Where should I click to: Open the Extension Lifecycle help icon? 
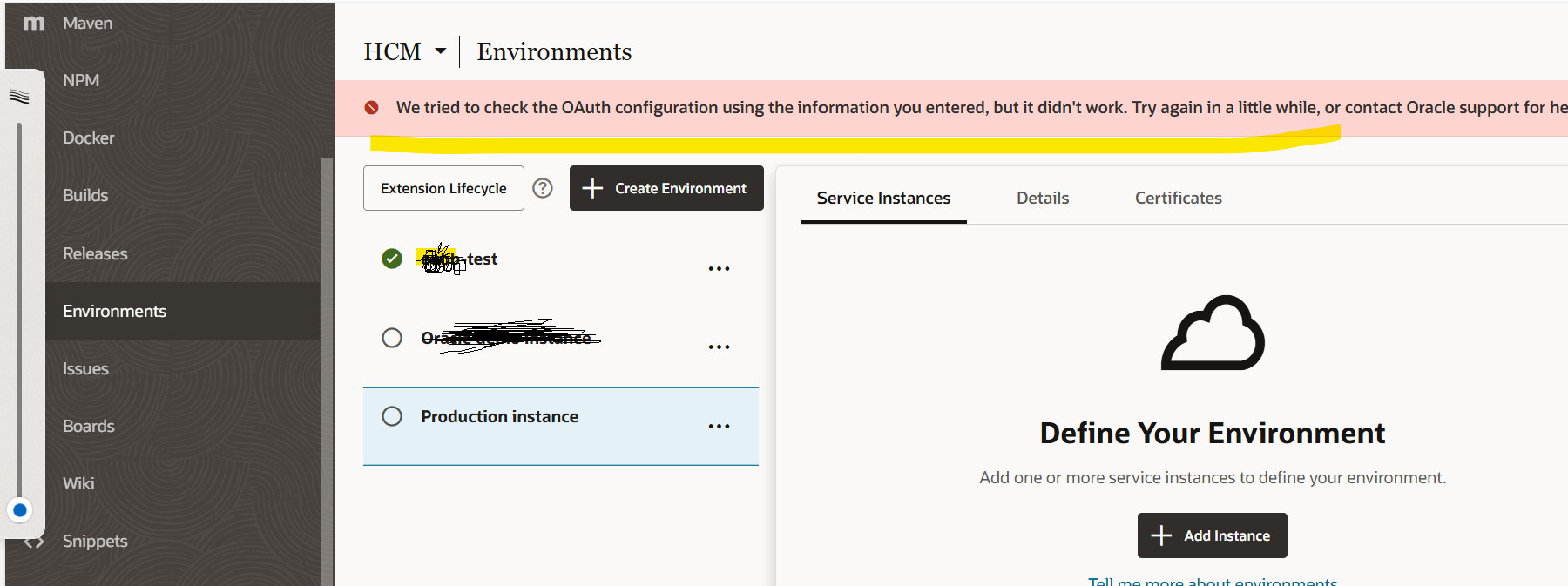click(543, 188)
